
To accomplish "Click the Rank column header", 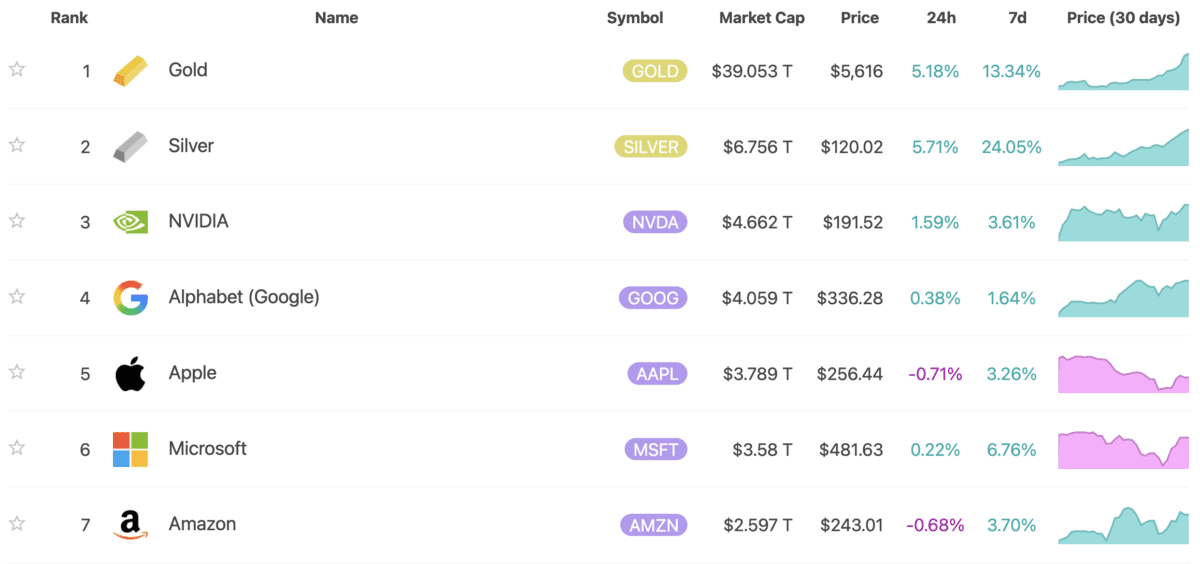I will point(69,18).
